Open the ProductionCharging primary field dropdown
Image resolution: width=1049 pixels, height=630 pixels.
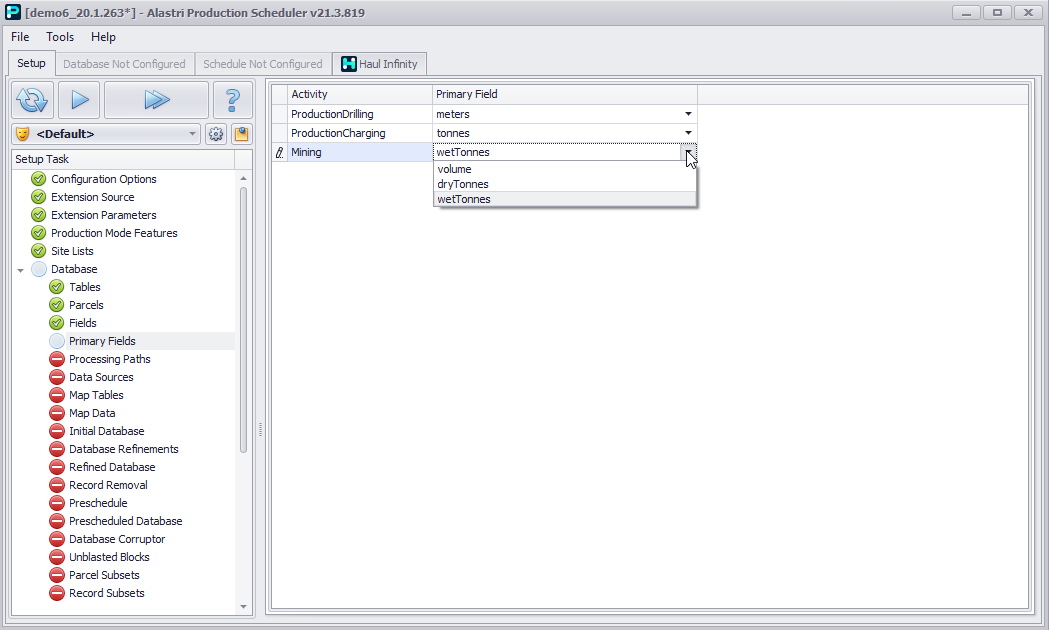688,133
